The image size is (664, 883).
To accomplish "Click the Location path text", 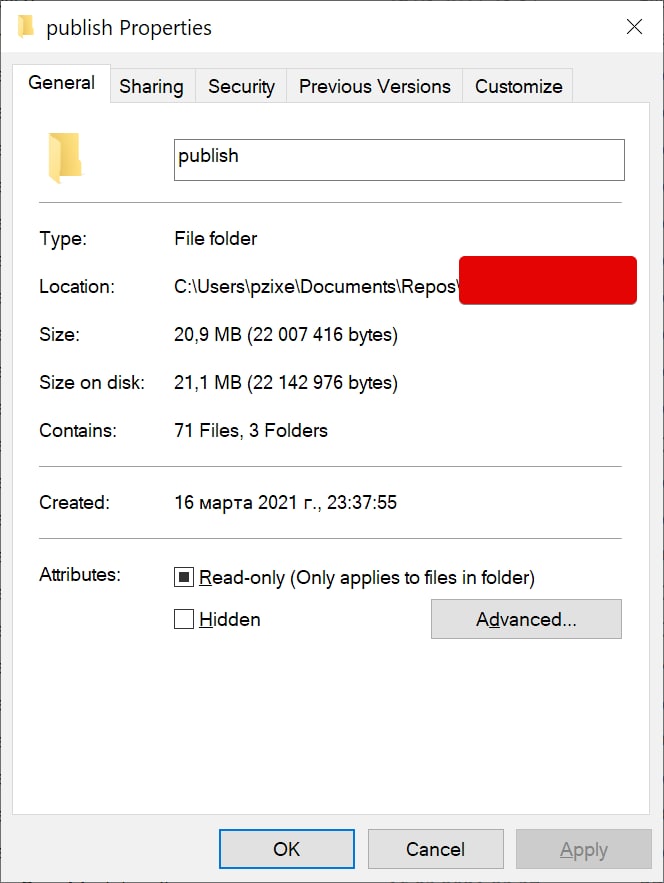I will pos(316,287).
